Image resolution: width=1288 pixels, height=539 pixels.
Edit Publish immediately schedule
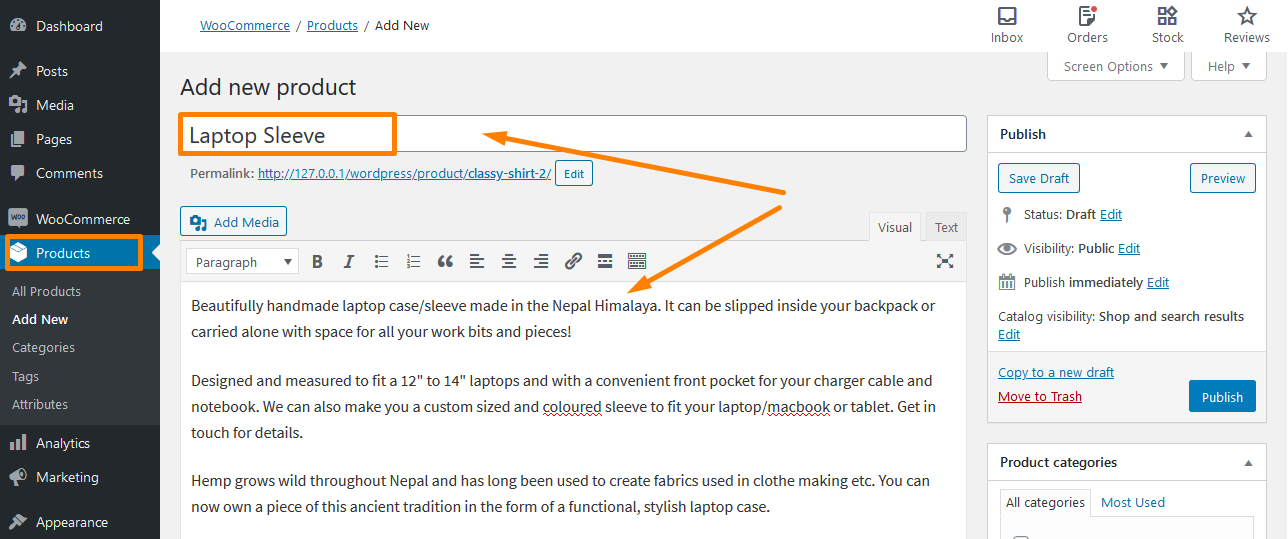click(x=1158, y=282)
